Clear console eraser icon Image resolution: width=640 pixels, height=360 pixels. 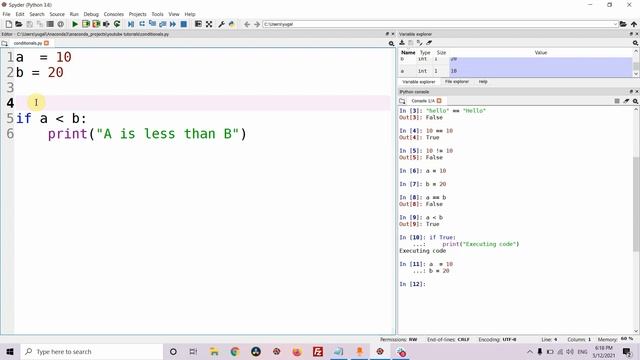[x=627, y=101]
